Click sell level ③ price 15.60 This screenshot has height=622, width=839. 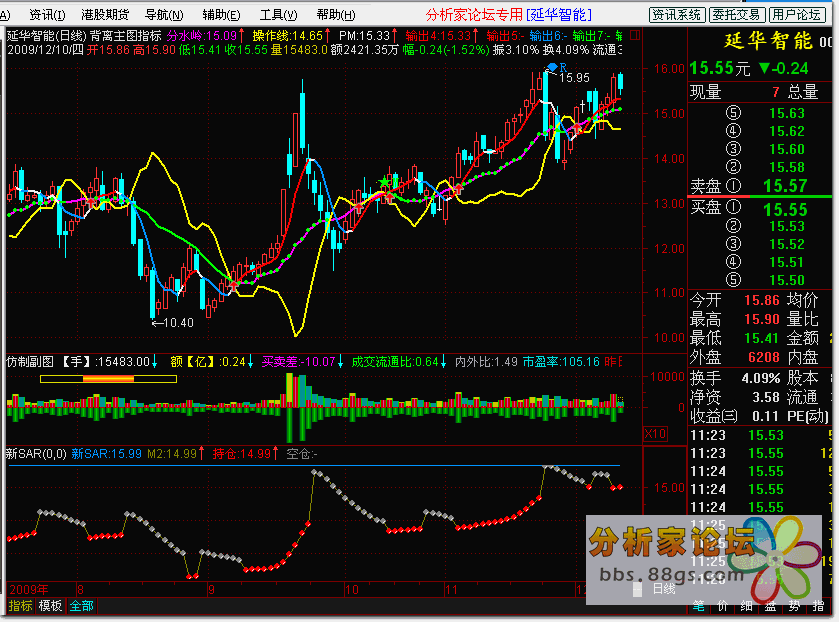click(787, 149)
